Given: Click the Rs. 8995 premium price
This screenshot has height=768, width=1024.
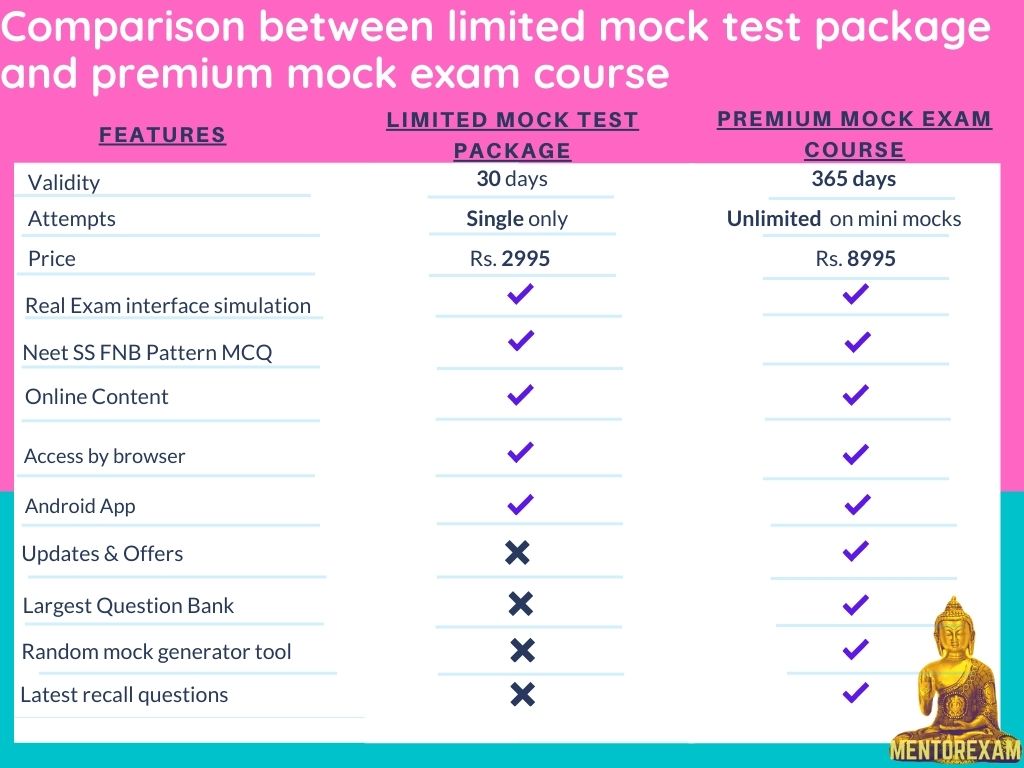Looking at the screenshot, I should (x=855, y=259).
